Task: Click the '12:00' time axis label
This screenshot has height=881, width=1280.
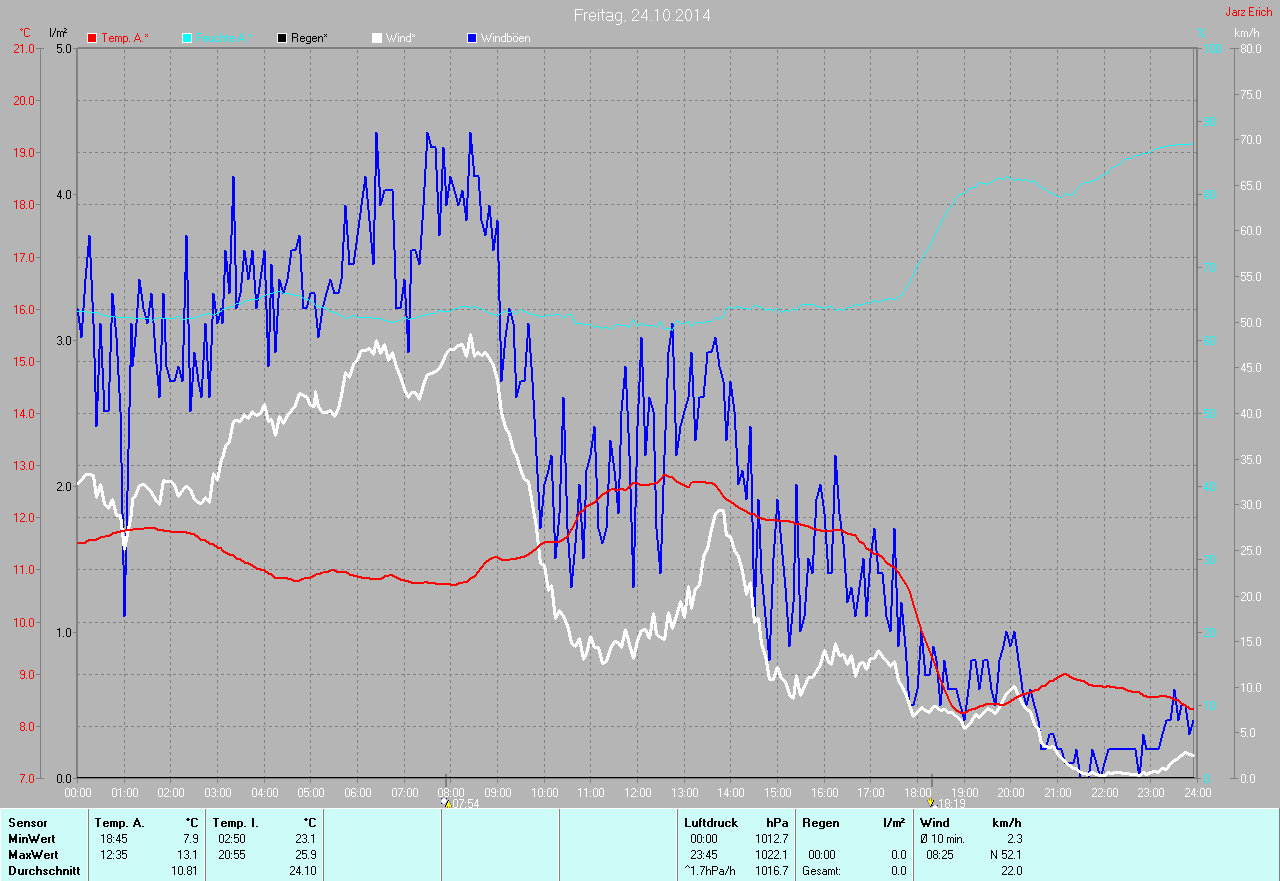Action: 637,793
